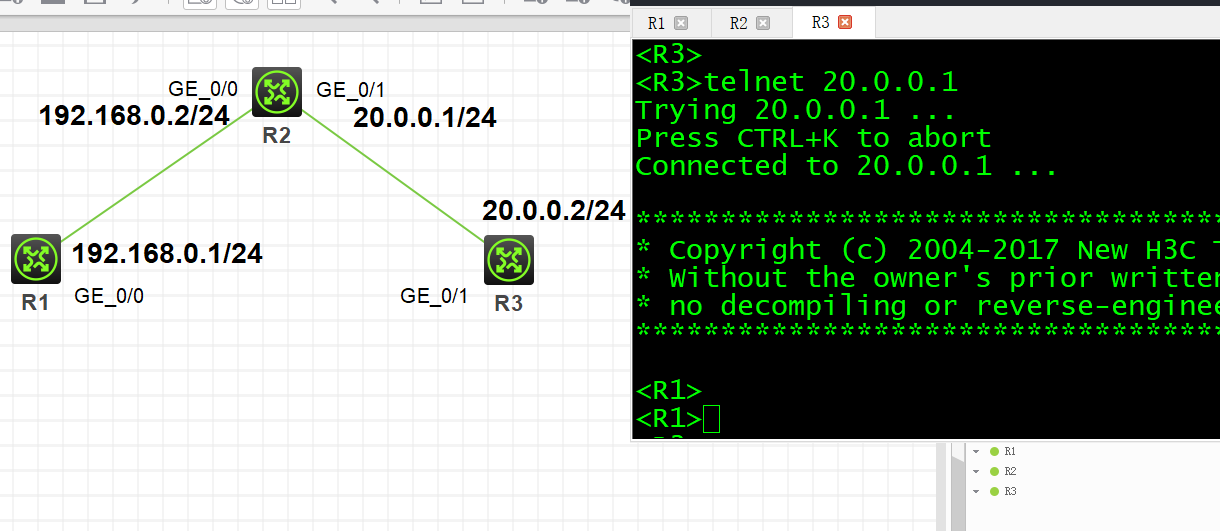Click R3's green status dot in the device list
The image size is (1220, 531).
pos(994,491)
